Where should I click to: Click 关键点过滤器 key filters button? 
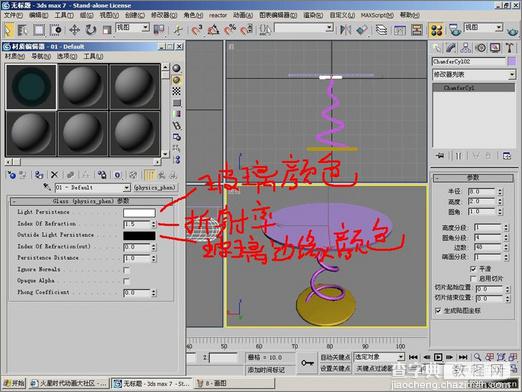coord(373,368)
